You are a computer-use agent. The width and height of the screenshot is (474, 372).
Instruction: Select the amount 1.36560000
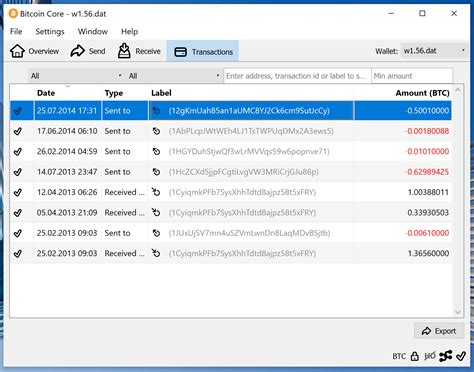428,254
